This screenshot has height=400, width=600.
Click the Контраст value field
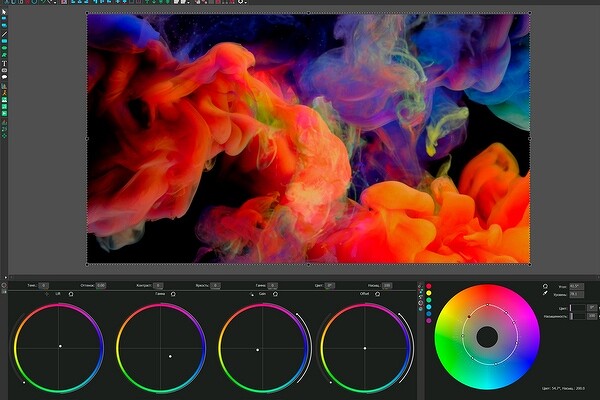[x=158, y=285]
